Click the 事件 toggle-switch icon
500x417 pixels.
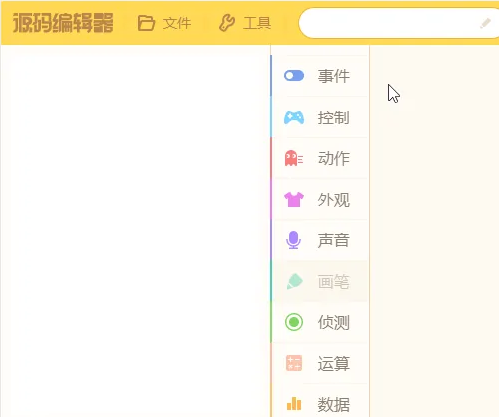click(x=294, y=76)
